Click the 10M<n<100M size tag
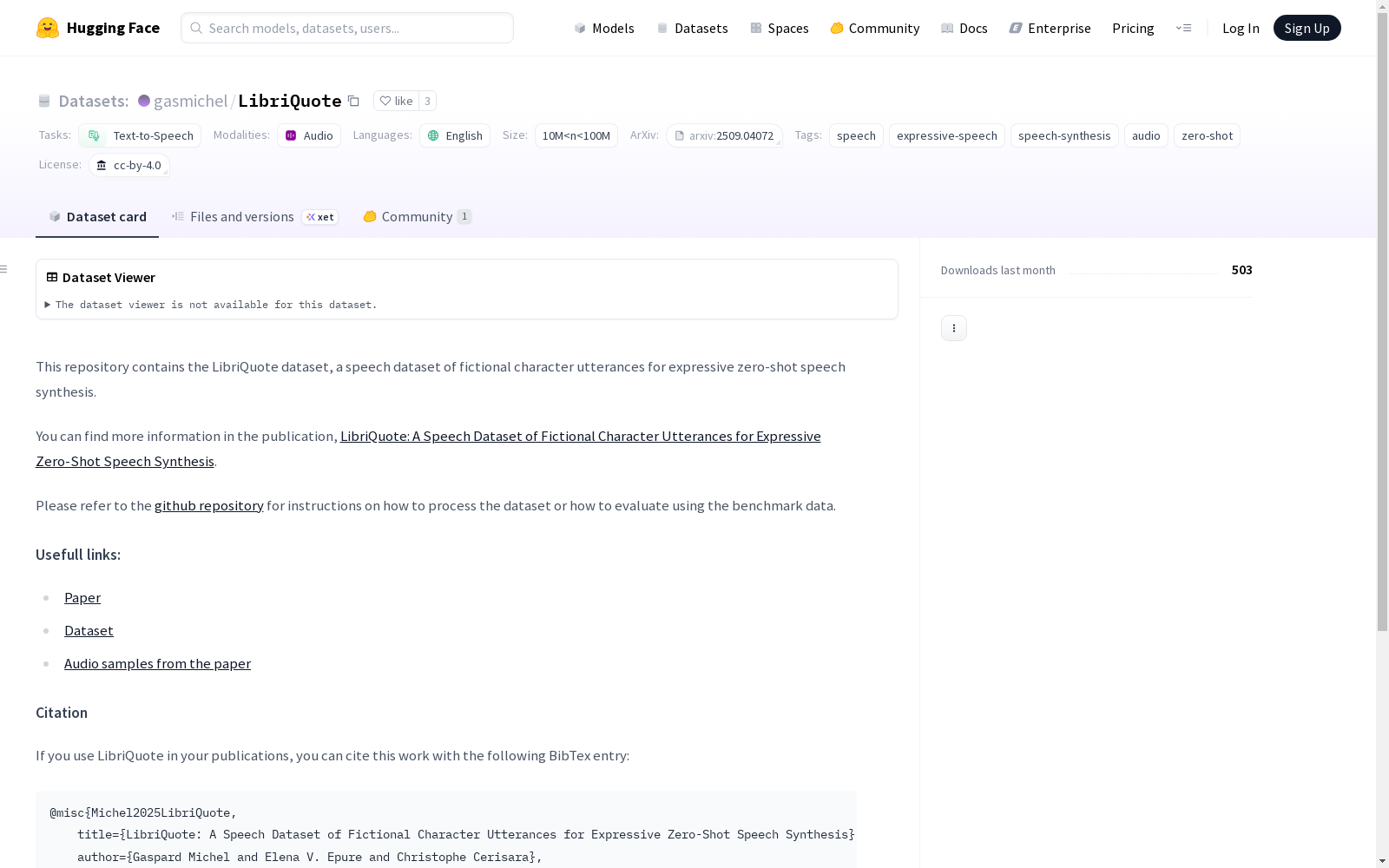 click(x=576, y=135)
